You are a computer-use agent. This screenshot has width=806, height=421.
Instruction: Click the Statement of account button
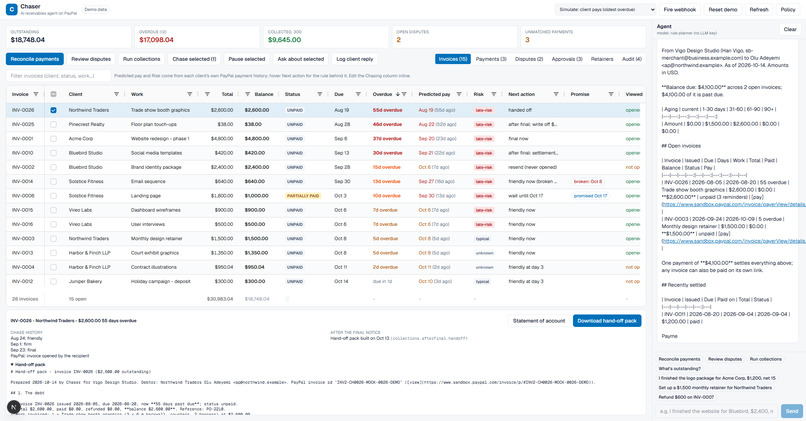[x=539, y=321]
